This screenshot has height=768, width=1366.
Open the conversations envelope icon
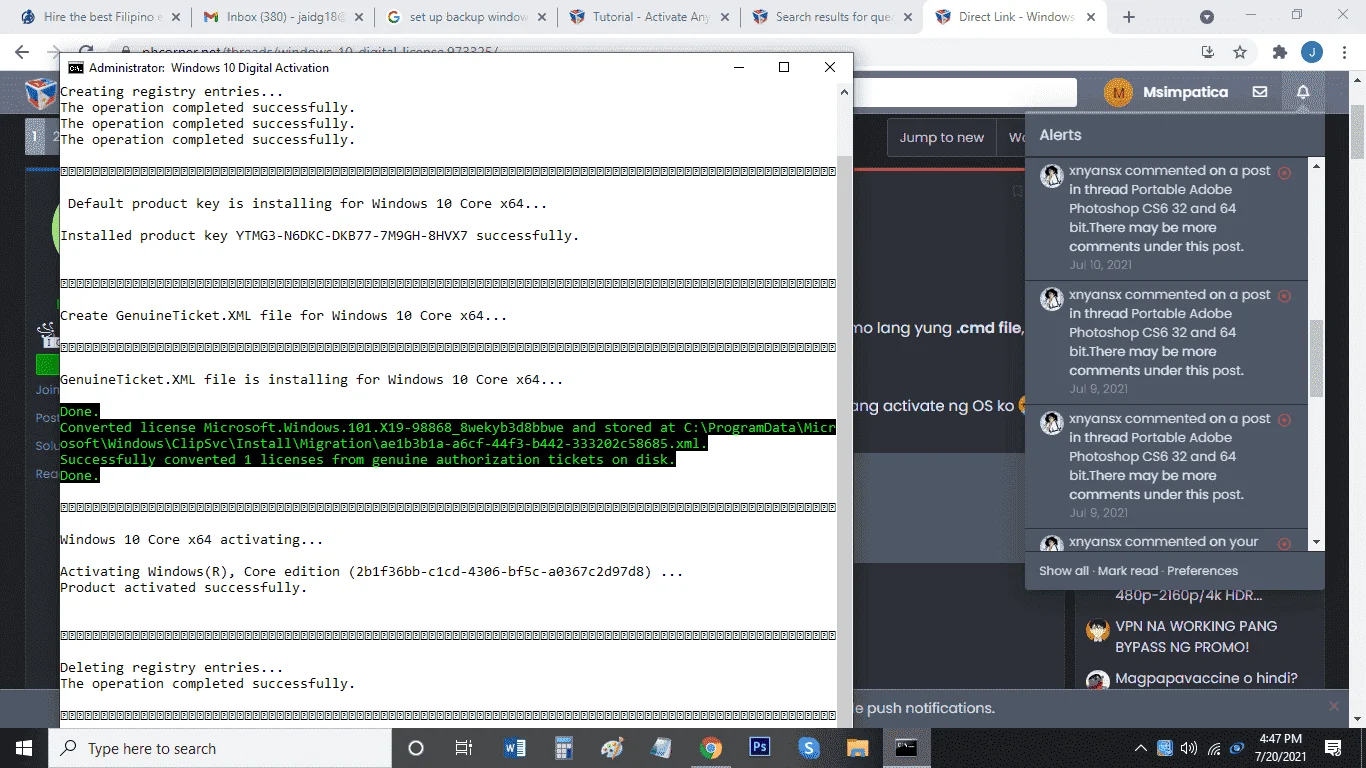pos(1259,92)
